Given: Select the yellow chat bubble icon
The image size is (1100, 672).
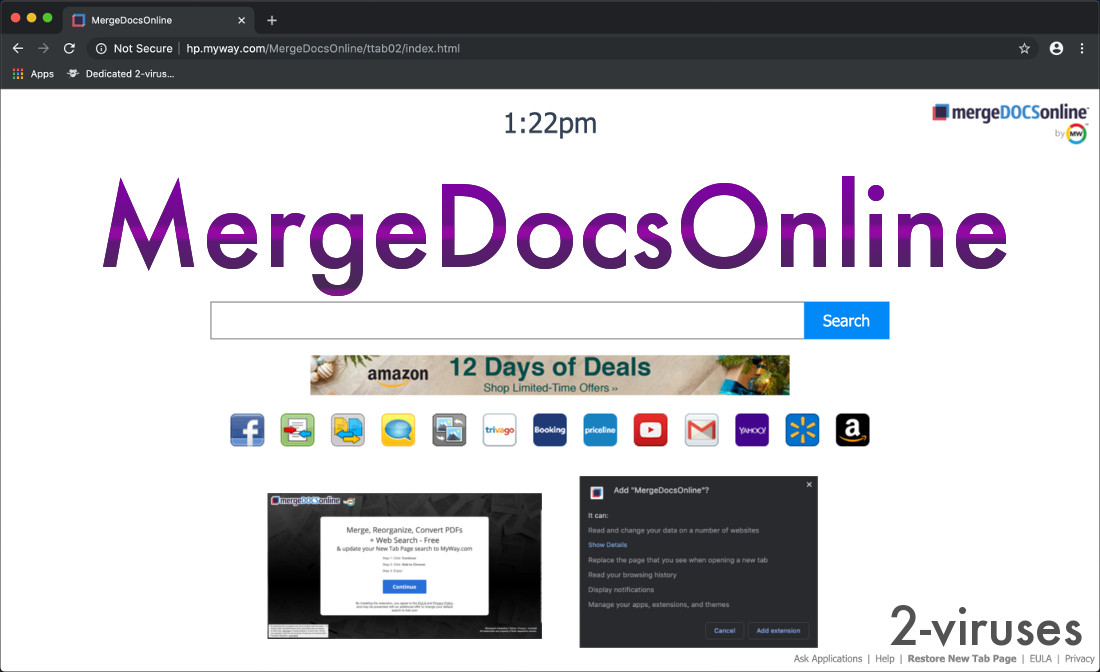Looking at the screenshot, I should click(x=398, y=429).
